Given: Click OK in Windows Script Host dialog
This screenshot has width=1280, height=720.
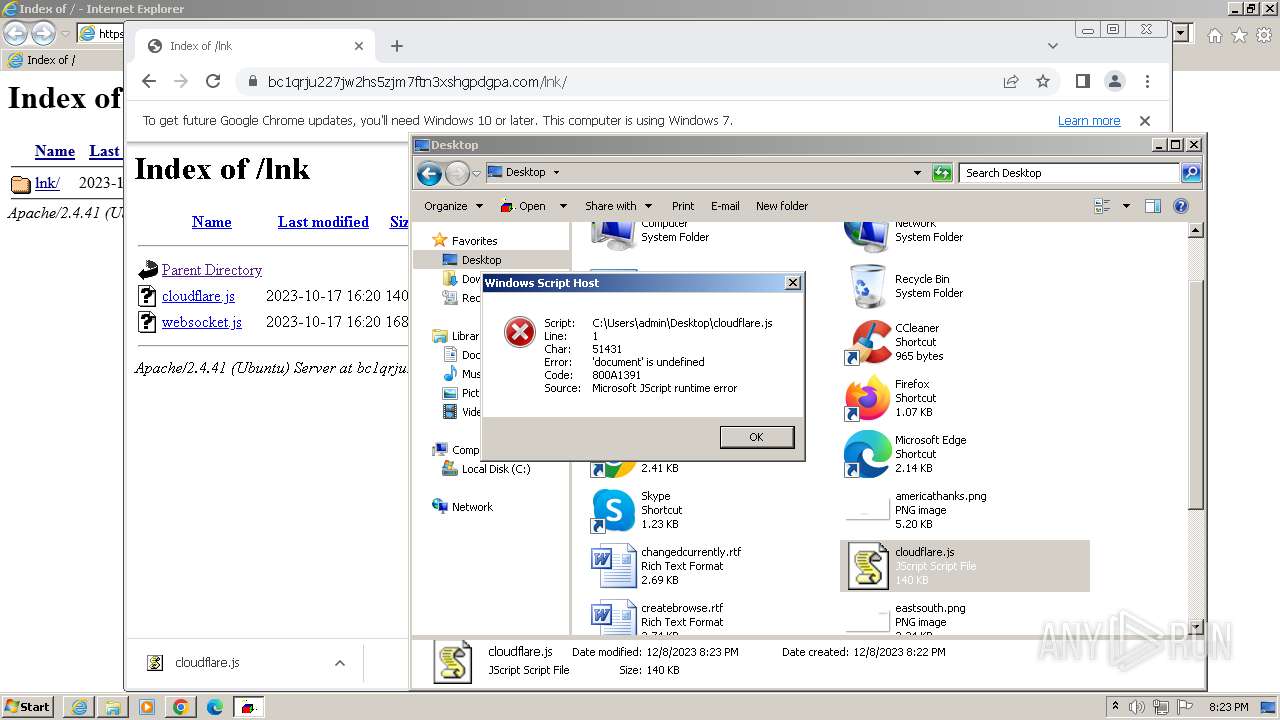Looking at the screenshot, I should click(x=756, y=437).
